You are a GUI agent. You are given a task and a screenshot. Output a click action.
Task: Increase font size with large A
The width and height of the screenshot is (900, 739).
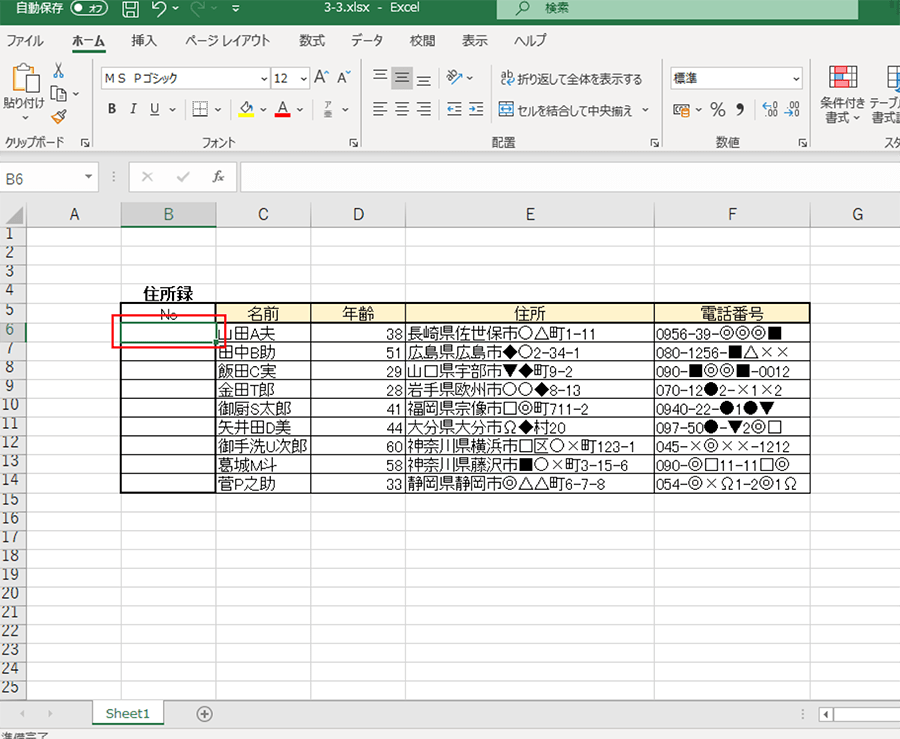click(x=321, y=77)
